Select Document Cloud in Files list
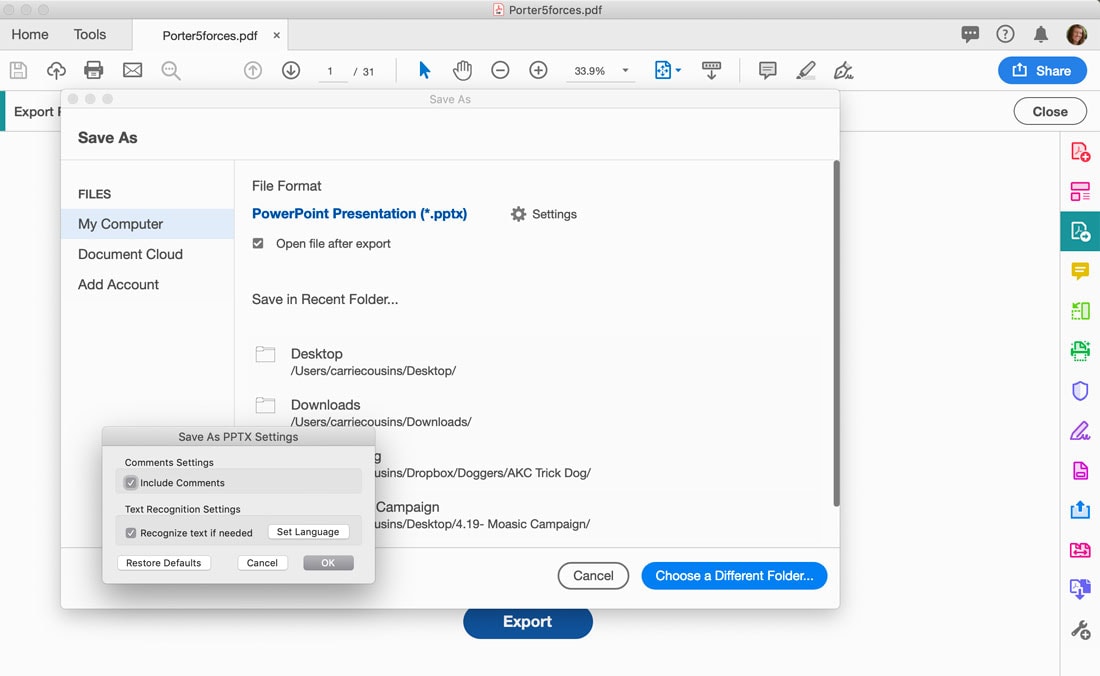 pos(130,254)
